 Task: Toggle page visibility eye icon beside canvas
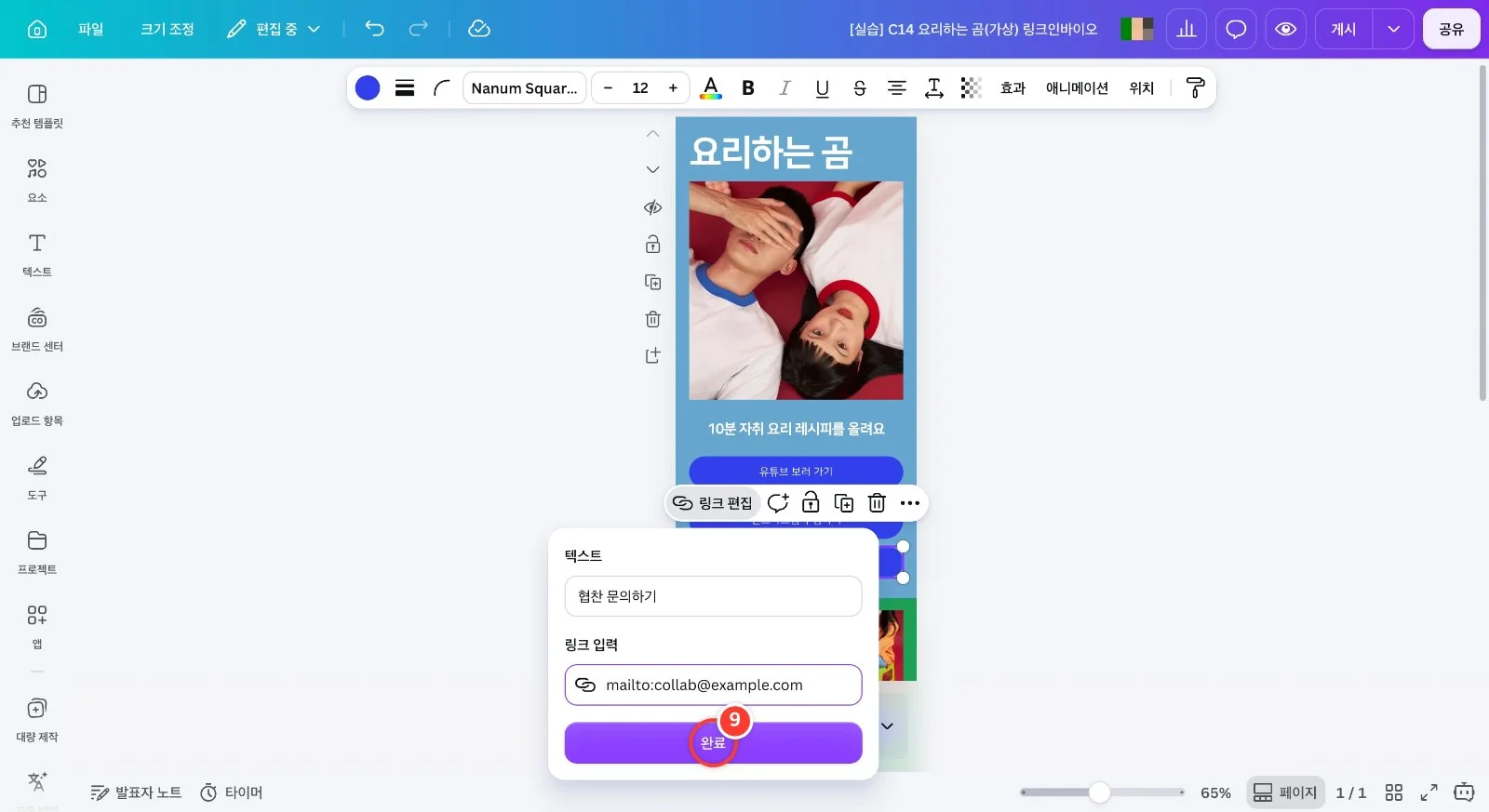click(x=653, y=207)
